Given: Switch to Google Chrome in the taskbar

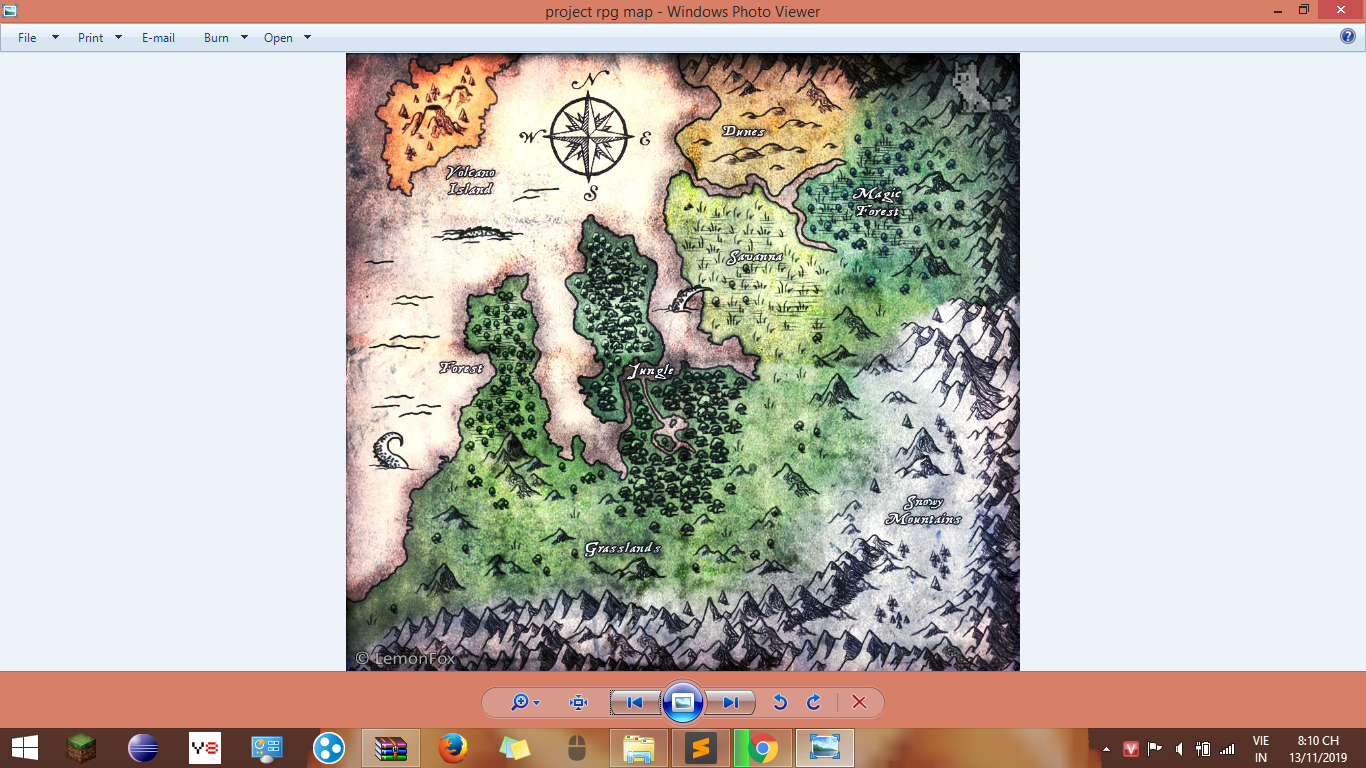Looking at the screenshot, I should tap(763, 748).
